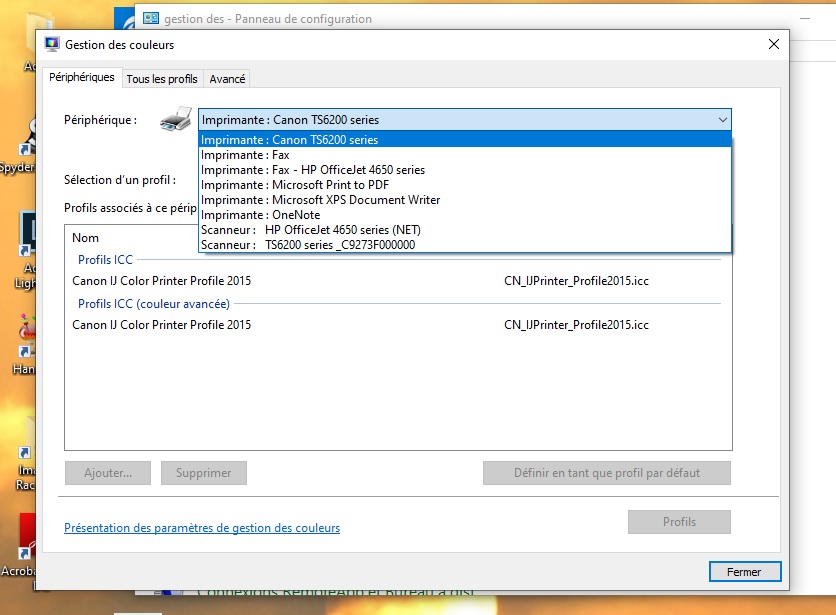Choose Imprimante : Fax option
The image size is (836, 615).
click(x=464, y=155)
